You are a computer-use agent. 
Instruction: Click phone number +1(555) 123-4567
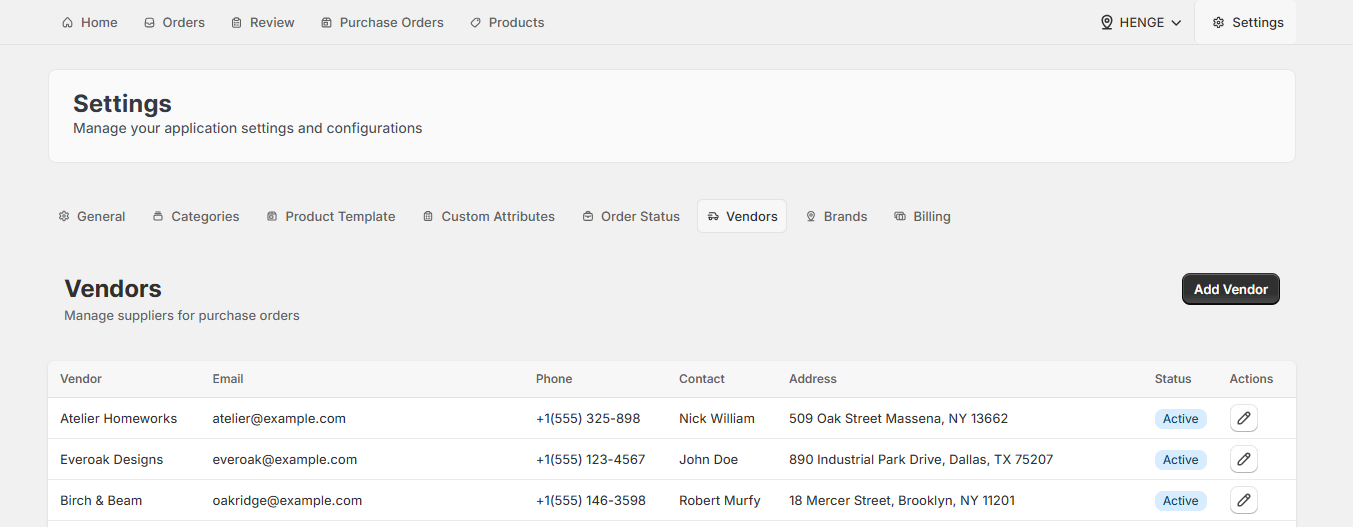pos(591,460)
